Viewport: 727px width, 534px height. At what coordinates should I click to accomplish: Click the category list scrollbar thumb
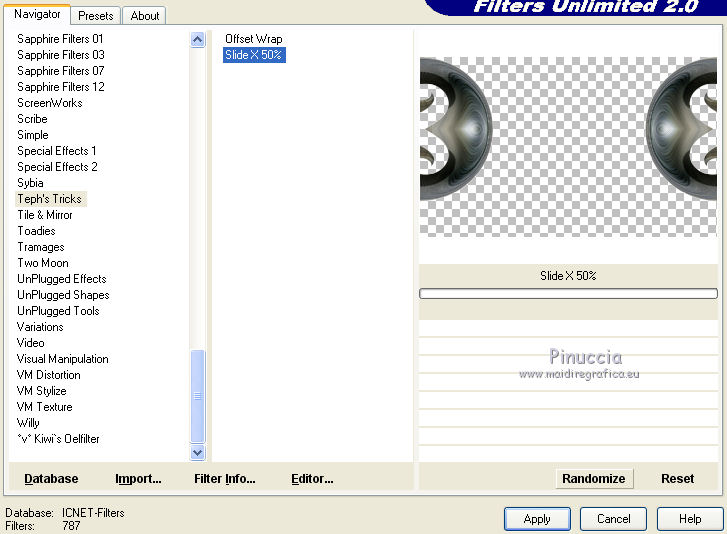click(x=198, y=396)
